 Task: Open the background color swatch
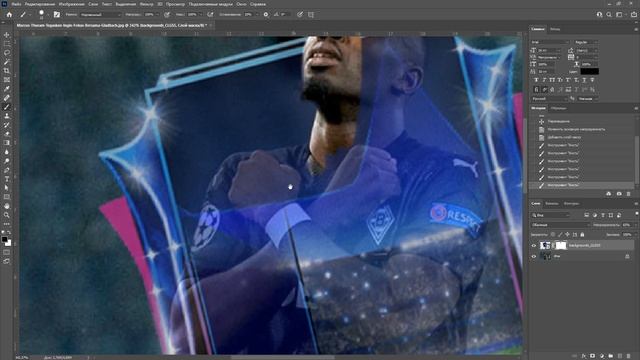click(x=8, y=243)
